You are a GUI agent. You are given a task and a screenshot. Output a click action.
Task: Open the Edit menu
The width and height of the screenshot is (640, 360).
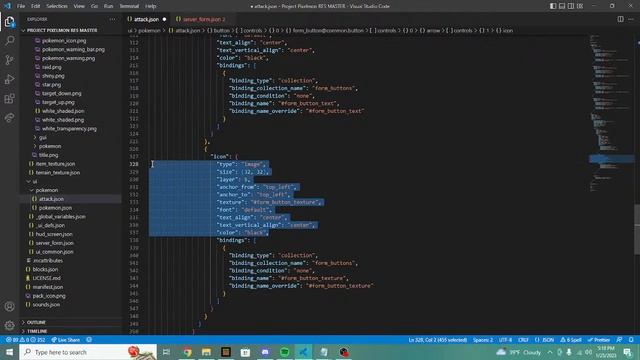tap(36, 6)
